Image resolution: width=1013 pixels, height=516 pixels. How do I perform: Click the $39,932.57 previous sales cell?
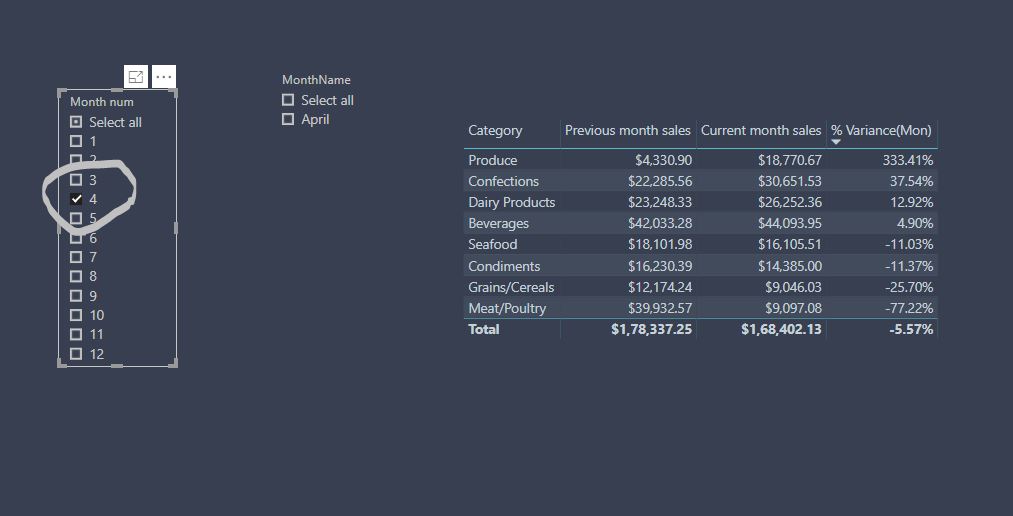coord(660,308)
